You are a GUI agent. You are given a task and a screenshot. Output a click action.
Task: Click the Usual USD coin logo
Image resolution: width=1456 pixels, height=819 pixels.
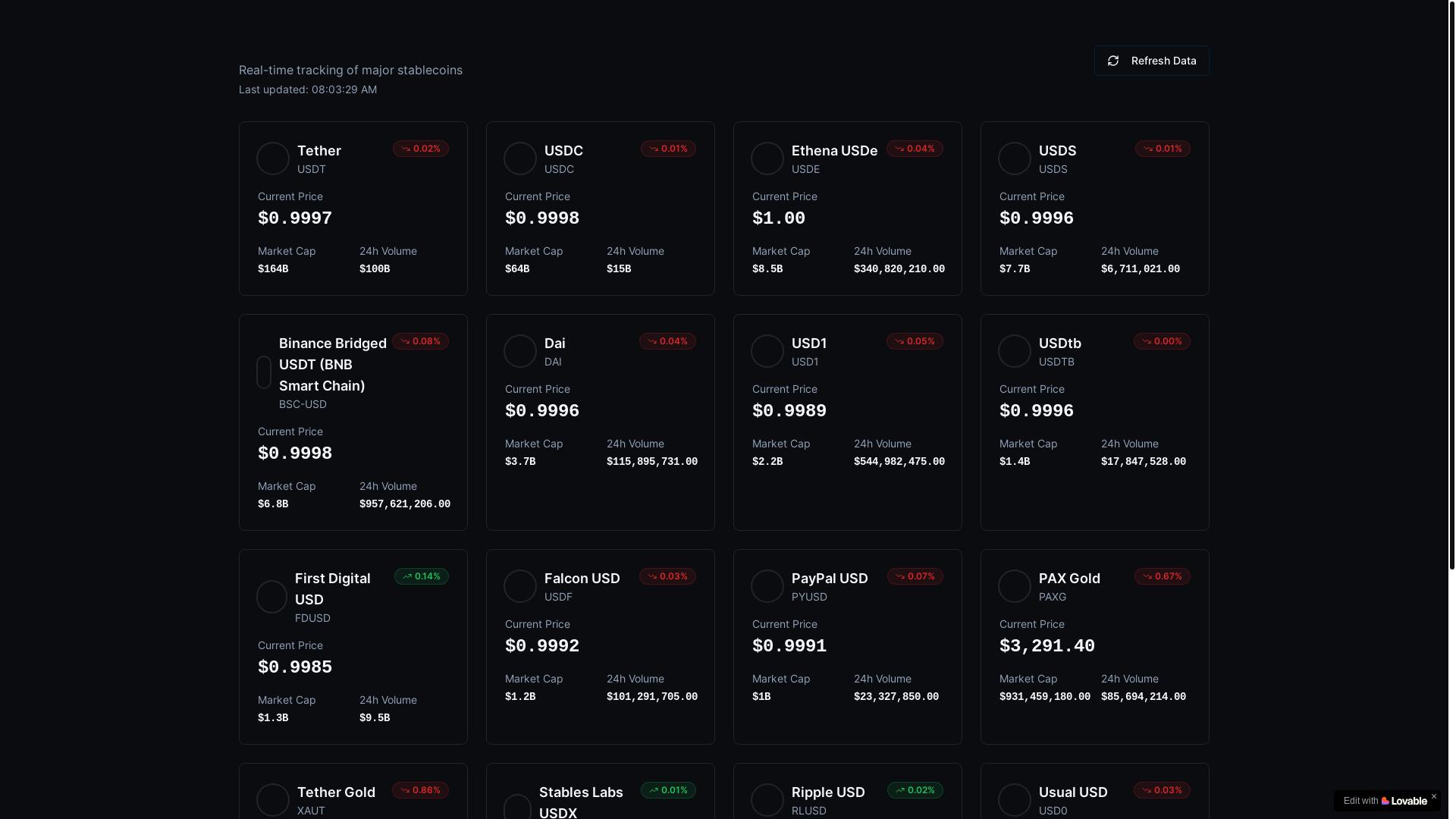[x=1015, y=800]
